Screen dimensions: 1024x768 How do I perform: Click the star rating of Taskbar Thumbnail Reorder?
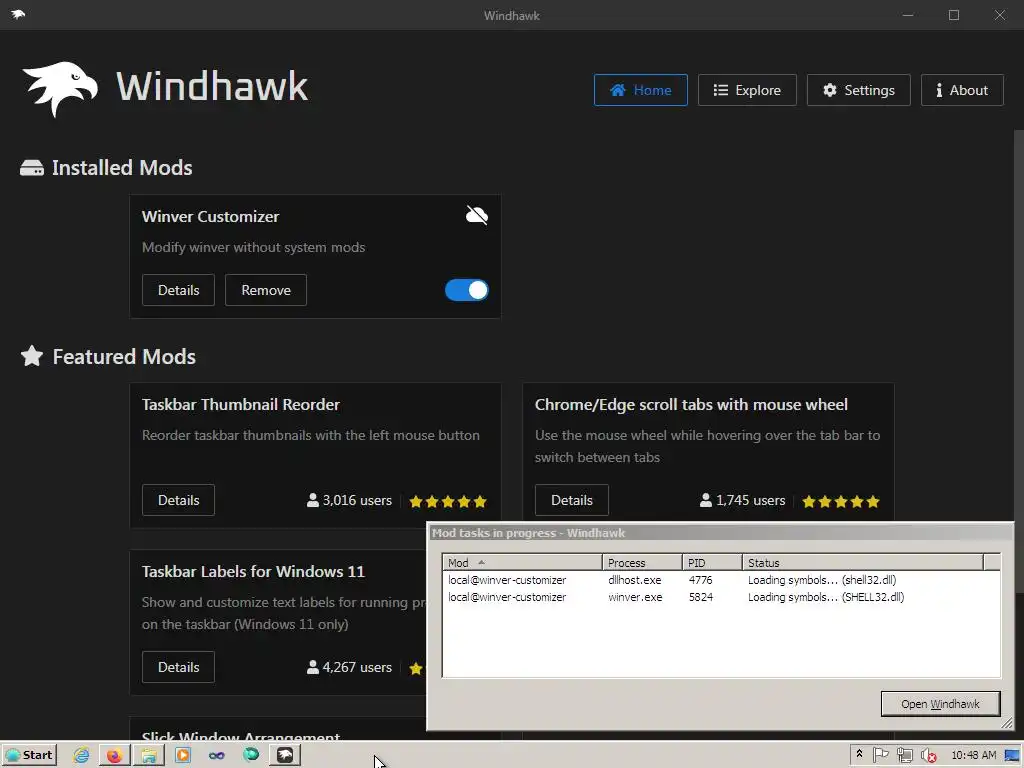point(448,502)
